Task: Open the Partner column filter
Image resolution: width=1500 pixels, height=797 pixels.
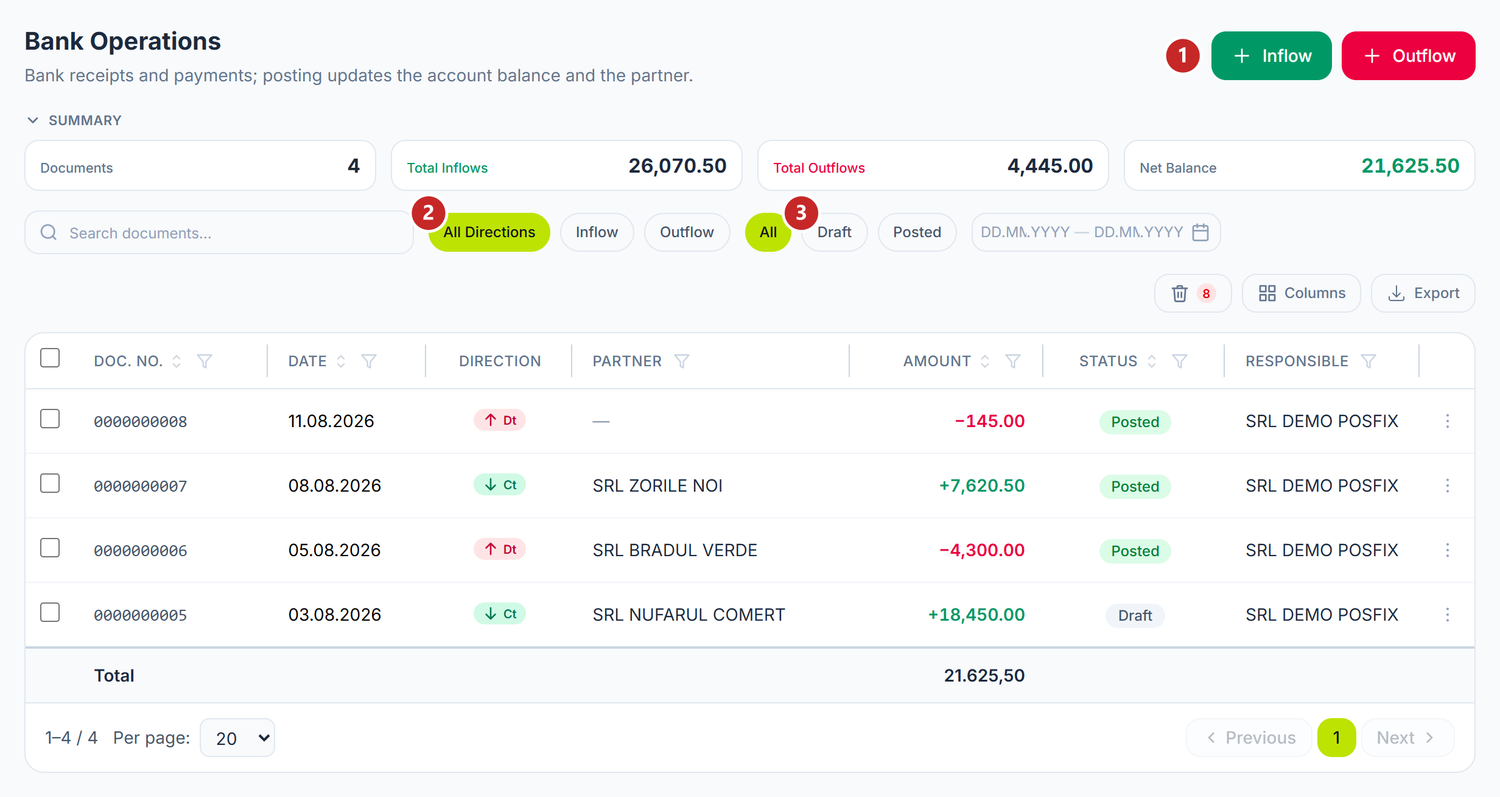Action: [x=682, y=361]
